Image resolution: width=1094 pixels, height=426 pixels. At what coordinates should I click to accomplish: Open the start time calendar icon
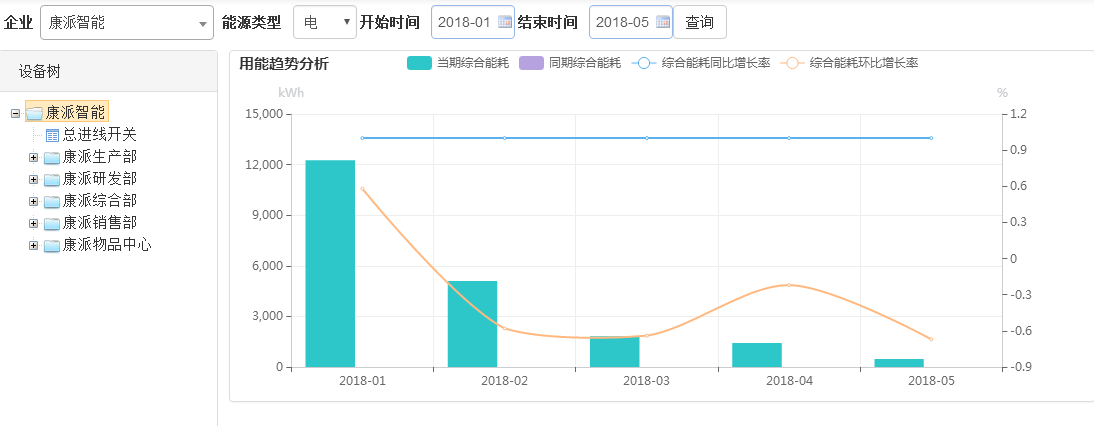coord(505,22)
